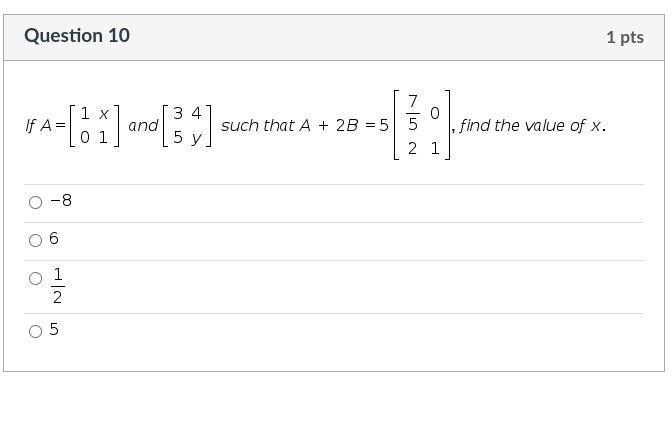
Task: Click the 'If A =' text
Action: [x=44, y=126]
